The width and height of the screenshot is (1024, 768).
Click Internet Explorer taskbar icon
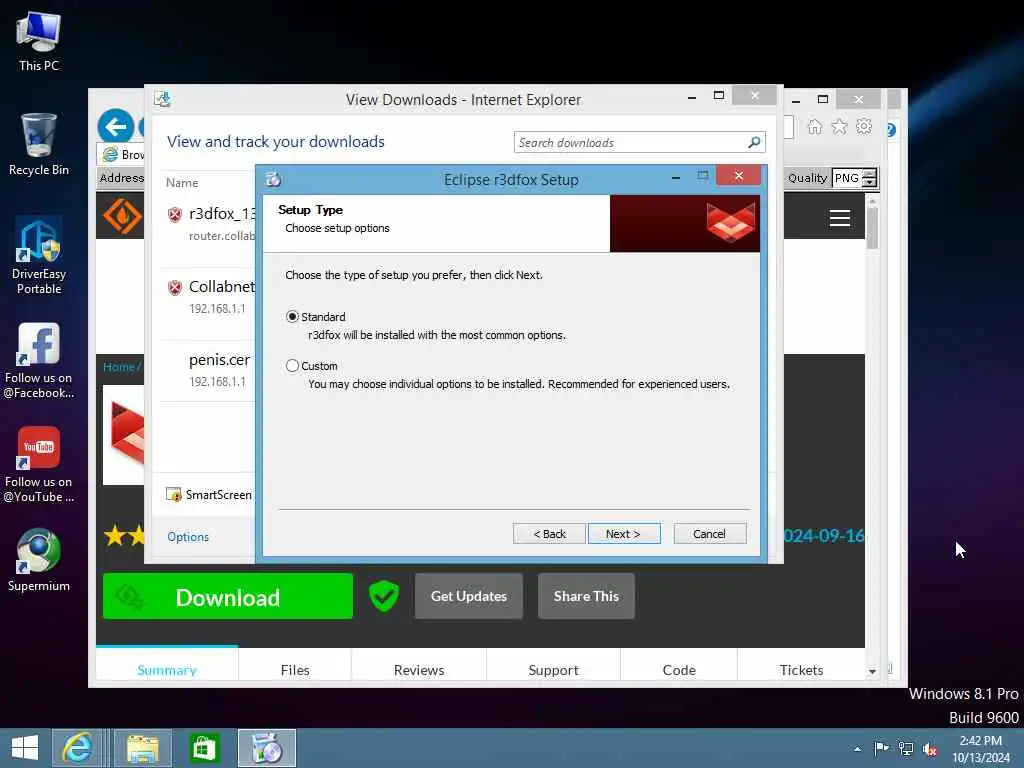(x=77, y=748)
